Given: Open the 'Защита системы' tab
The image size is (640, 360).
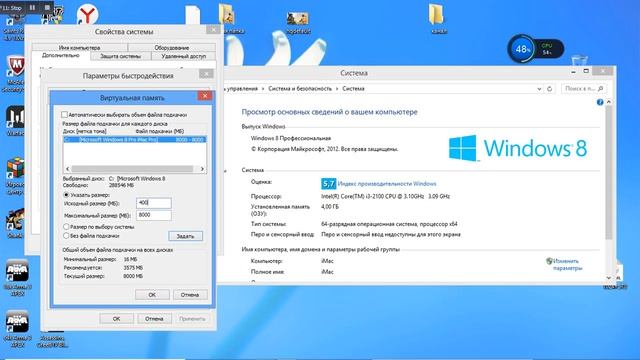Looking at the screenshot, I should [x=120, y=56].
